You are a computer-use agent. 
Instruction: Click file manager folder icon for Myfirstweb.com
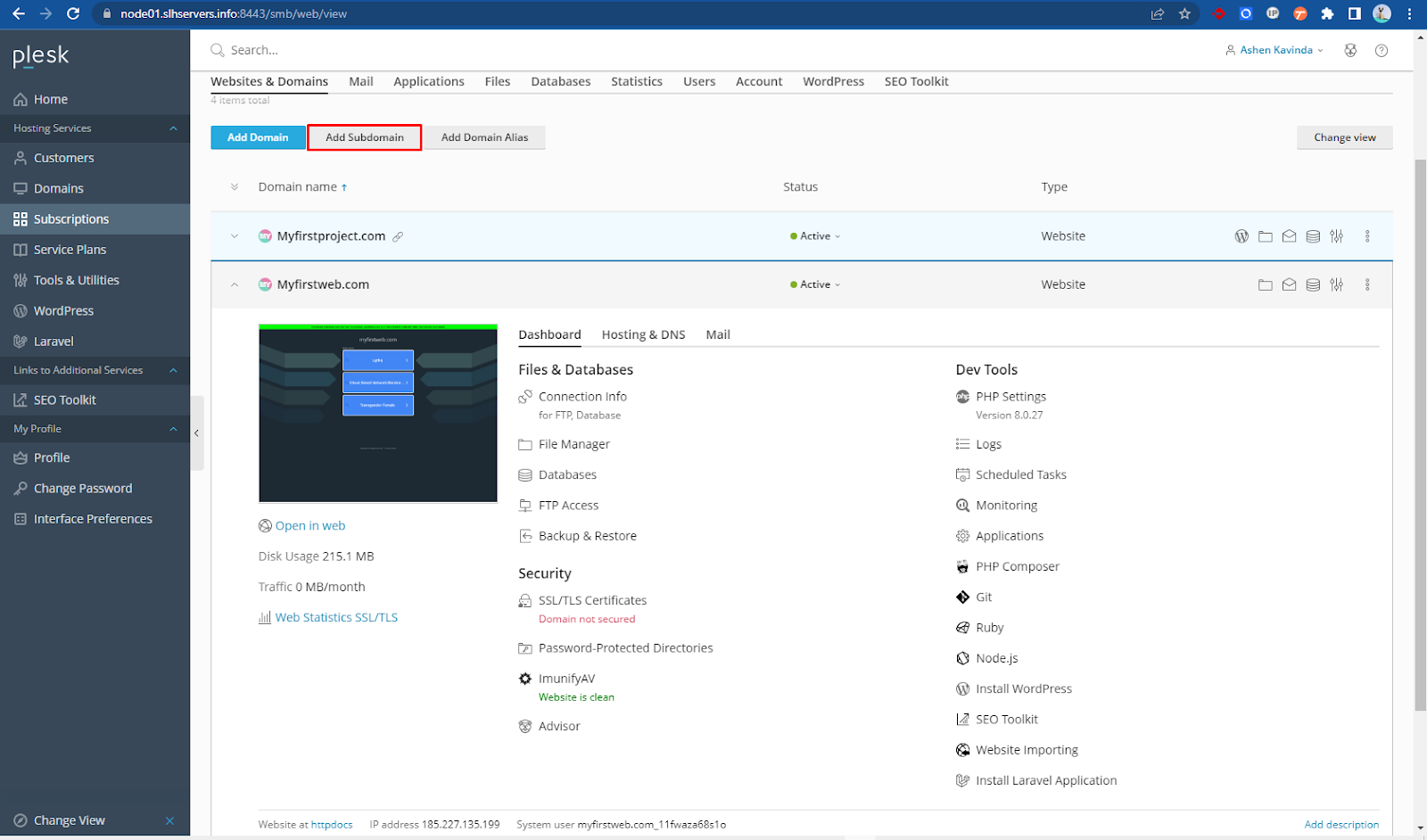(1265, 285)
